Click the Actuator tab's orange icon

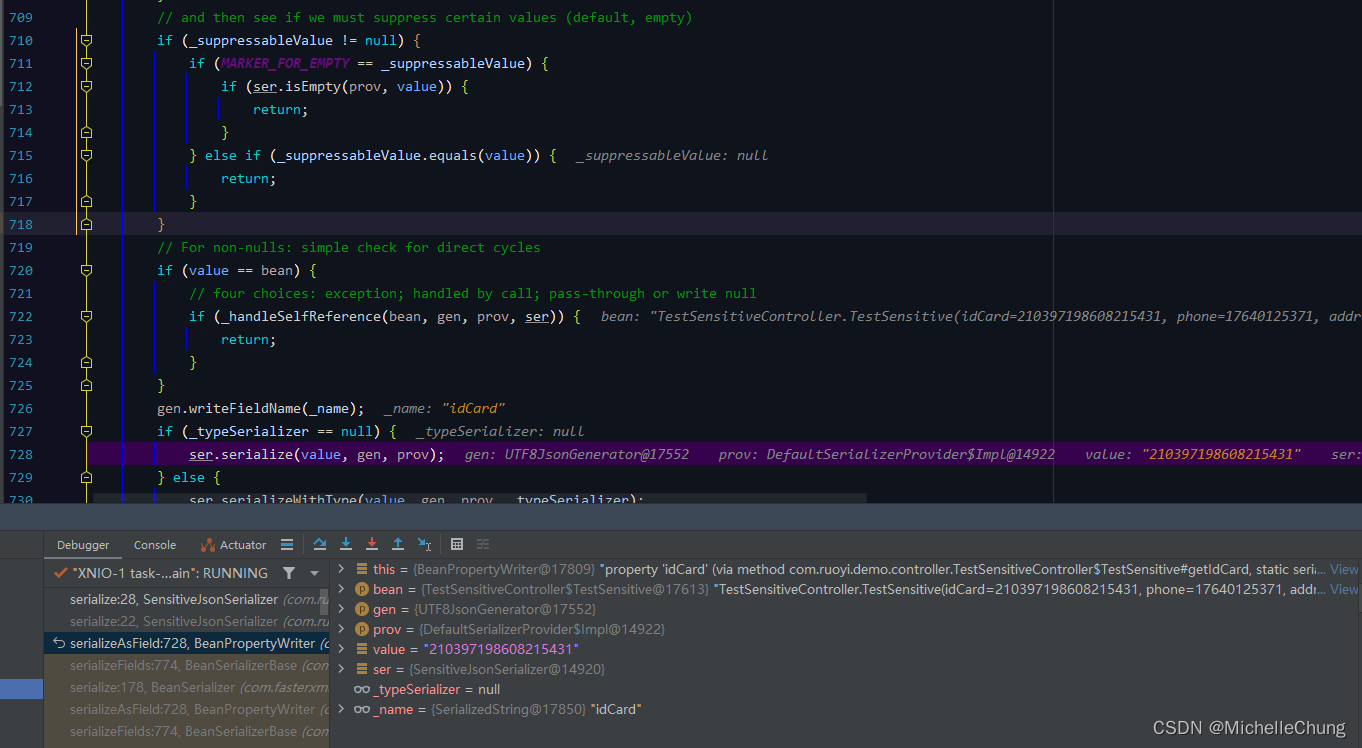click(x=208, y=545)
